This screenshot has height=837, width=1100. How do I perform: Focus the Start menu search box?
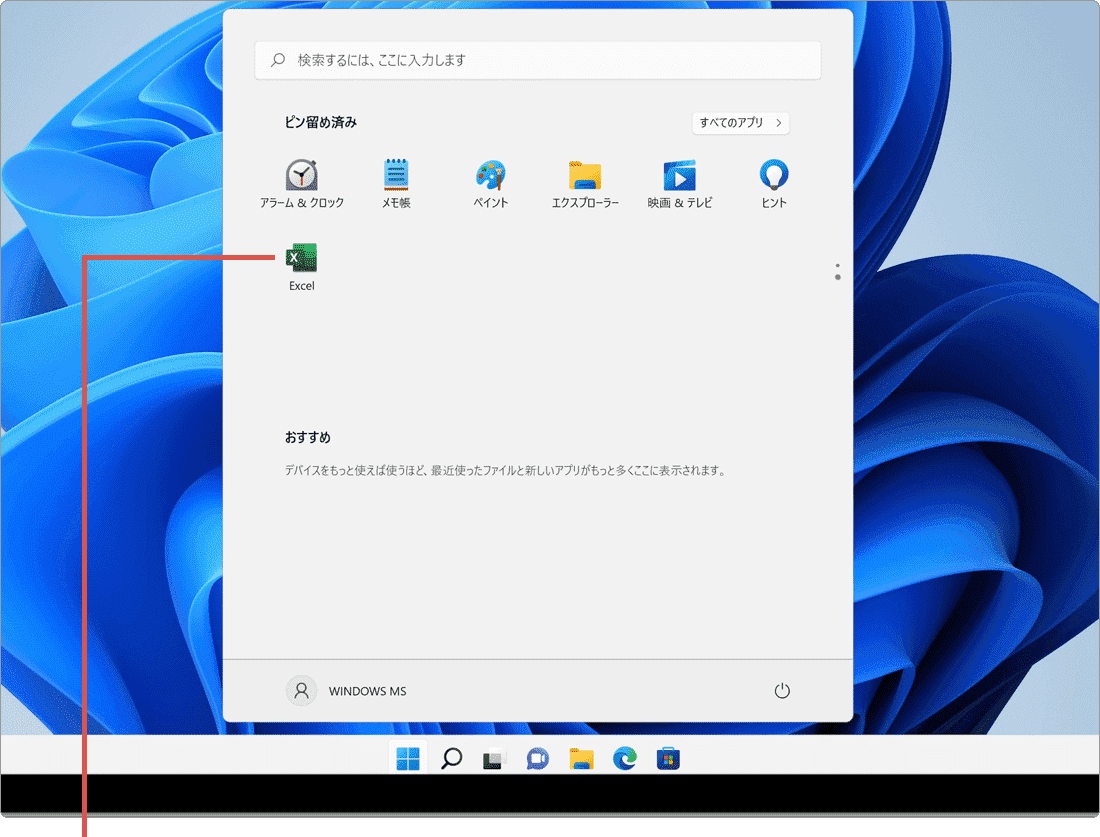(x=538, y=60)
